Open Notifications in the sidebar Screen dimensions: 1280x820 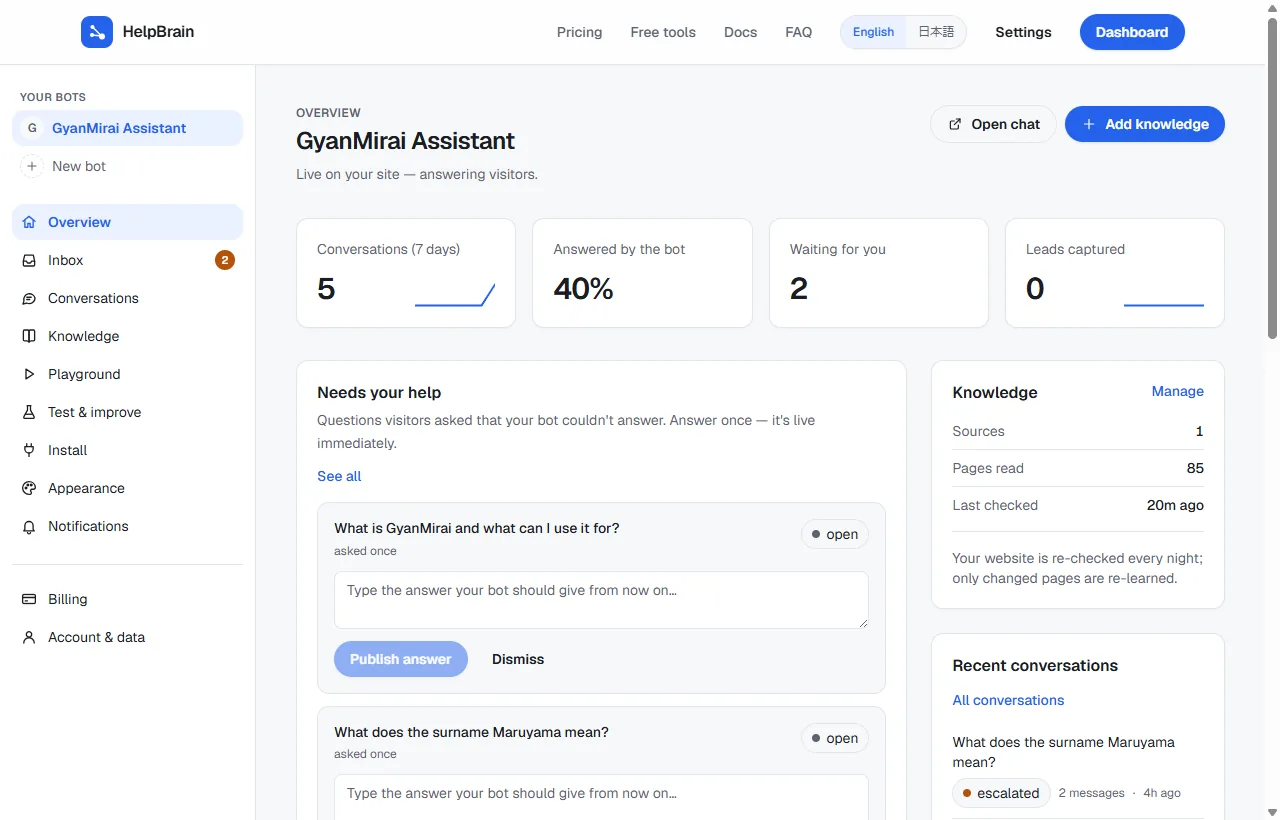pos(127,526)
